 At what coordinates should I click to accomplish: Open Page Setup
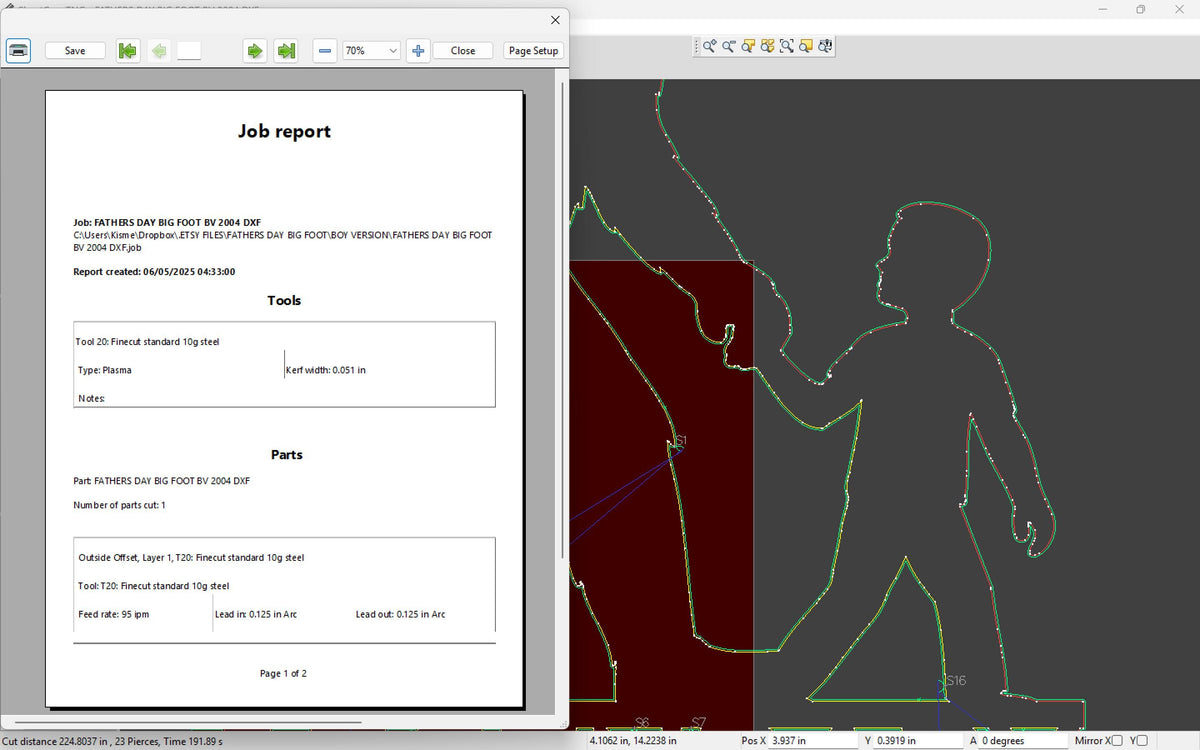(533, 50)
